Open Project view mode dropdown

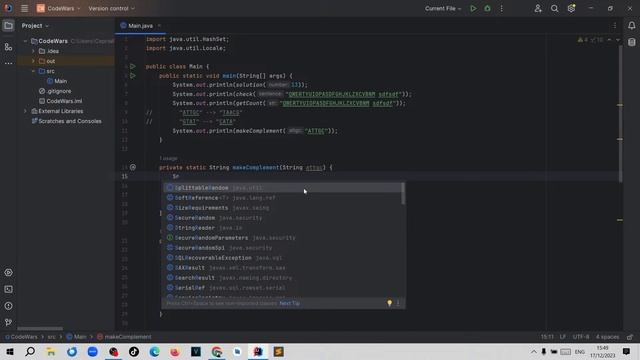click(35, 26)
